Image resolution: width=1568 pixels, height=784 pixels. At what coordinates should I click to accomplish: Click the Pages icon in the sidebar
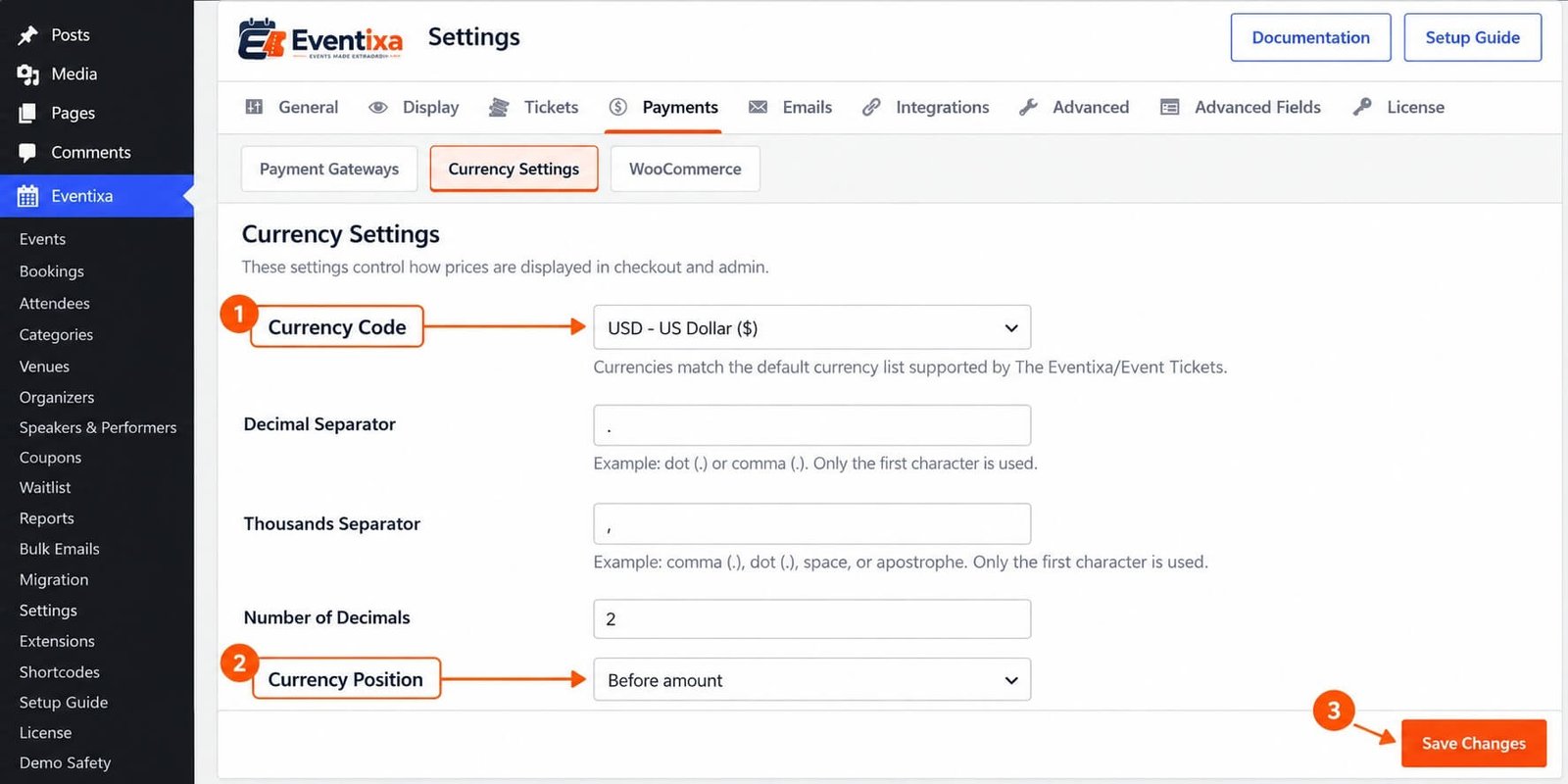pyautogui.click(x=27, y=114)
